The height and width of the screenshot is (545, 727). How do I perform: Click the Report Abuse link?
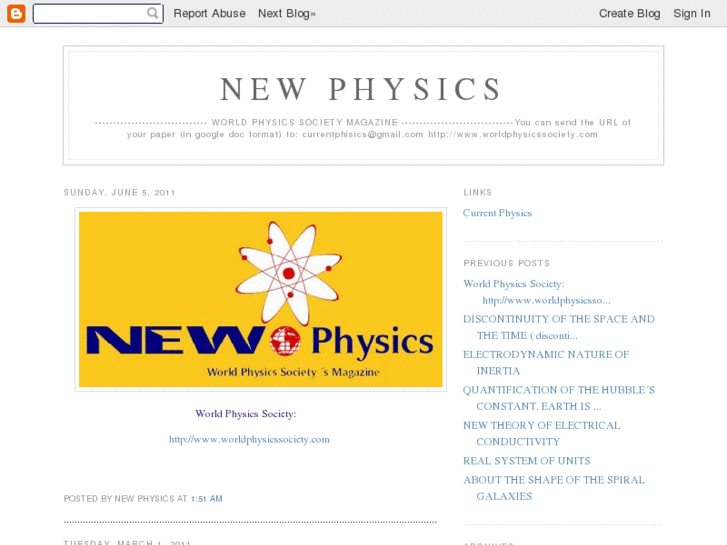pyautogui.click(x=209, y=13)
